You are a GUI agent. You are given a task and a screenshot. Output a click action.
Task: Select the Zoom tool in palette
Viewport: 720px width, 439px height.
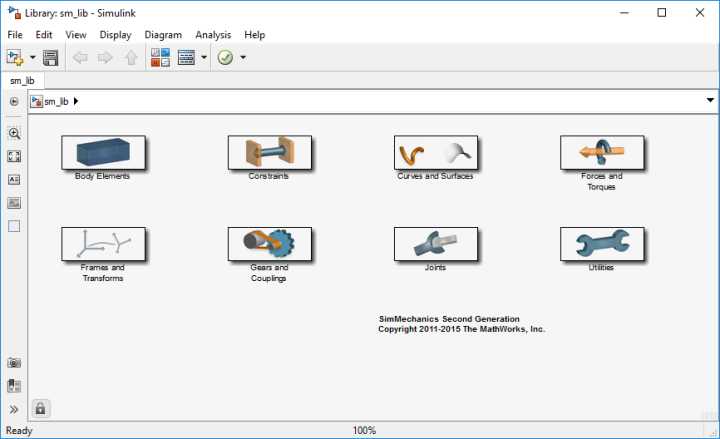pos(14,134)
